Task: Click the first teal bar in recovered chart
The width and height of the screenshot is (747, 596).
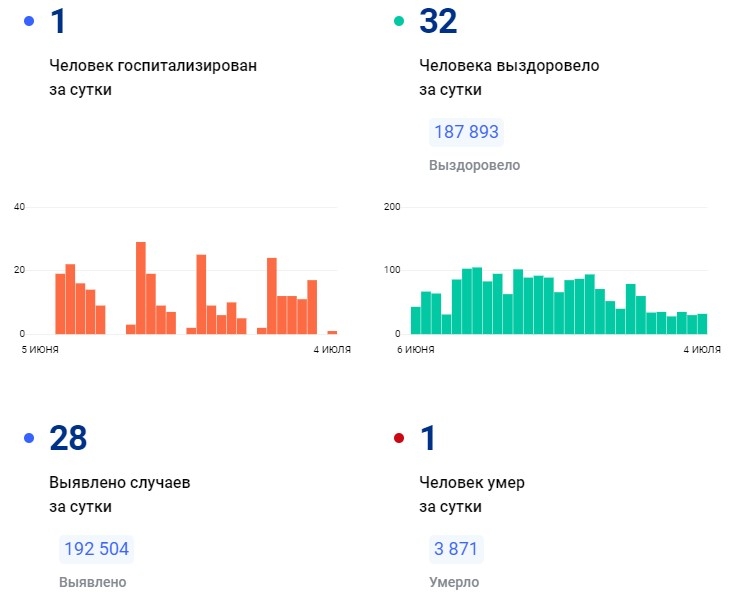Action: click(416, 320)
